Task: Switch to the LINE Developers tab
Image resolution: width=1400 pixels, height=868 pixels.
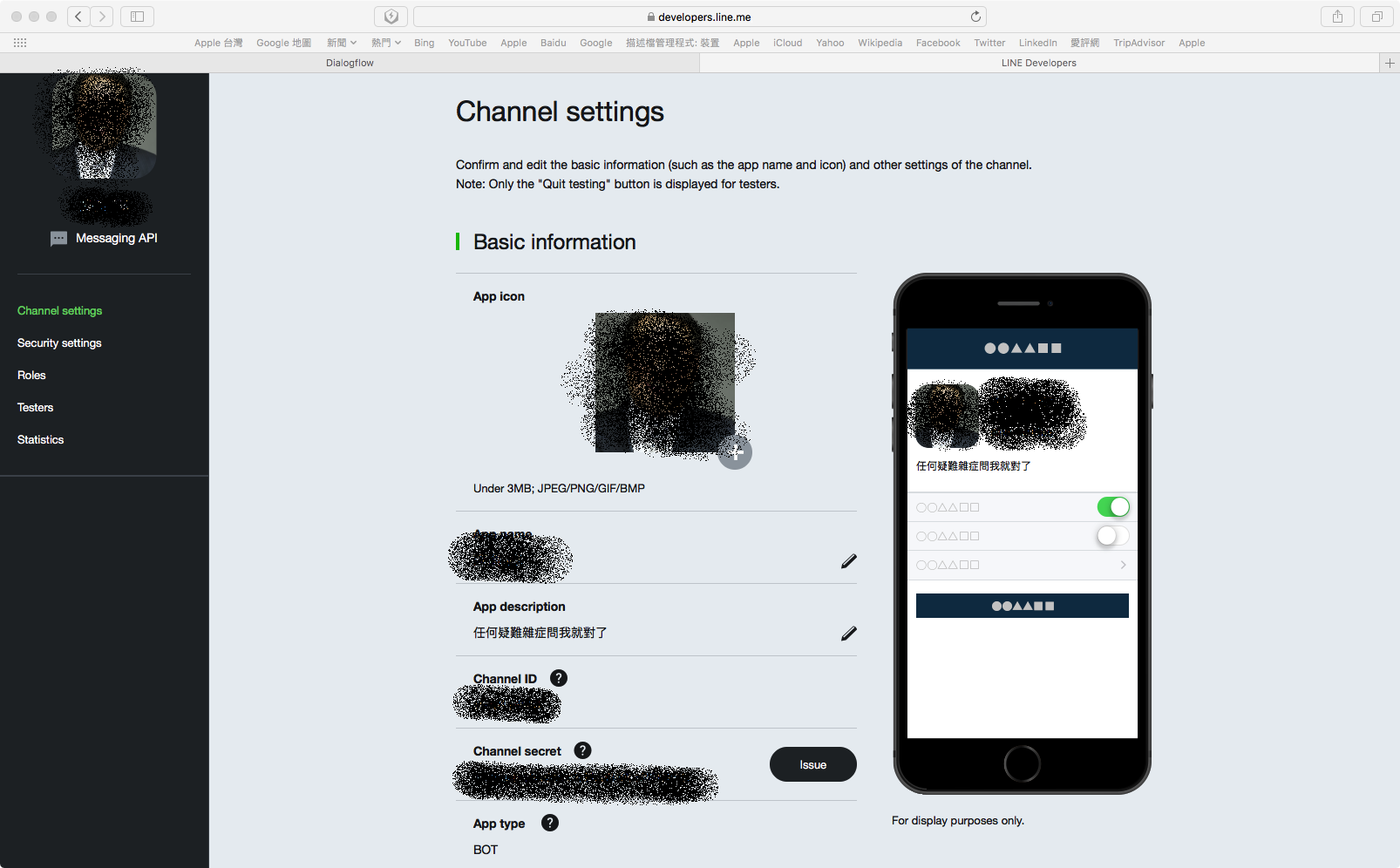Action: 1038,62
